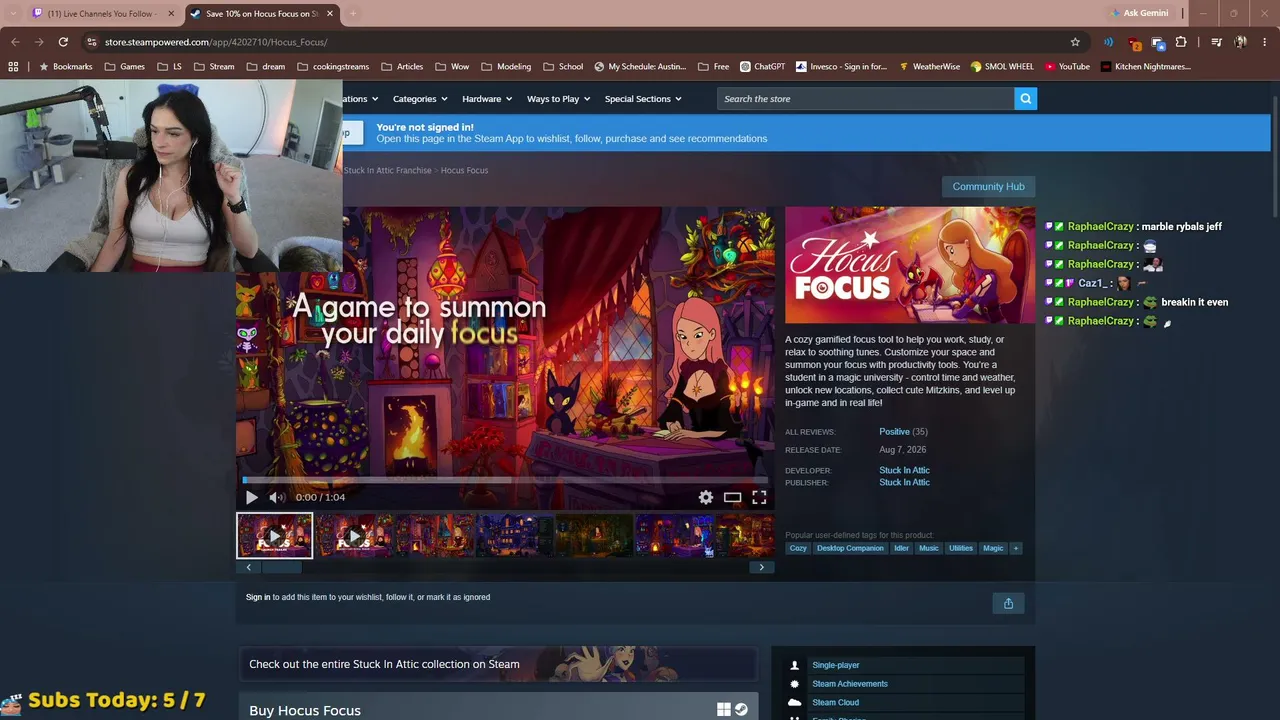Mute the trailer volume speaker icon
Screen dimensions: 1280x720
click(277, 497)
